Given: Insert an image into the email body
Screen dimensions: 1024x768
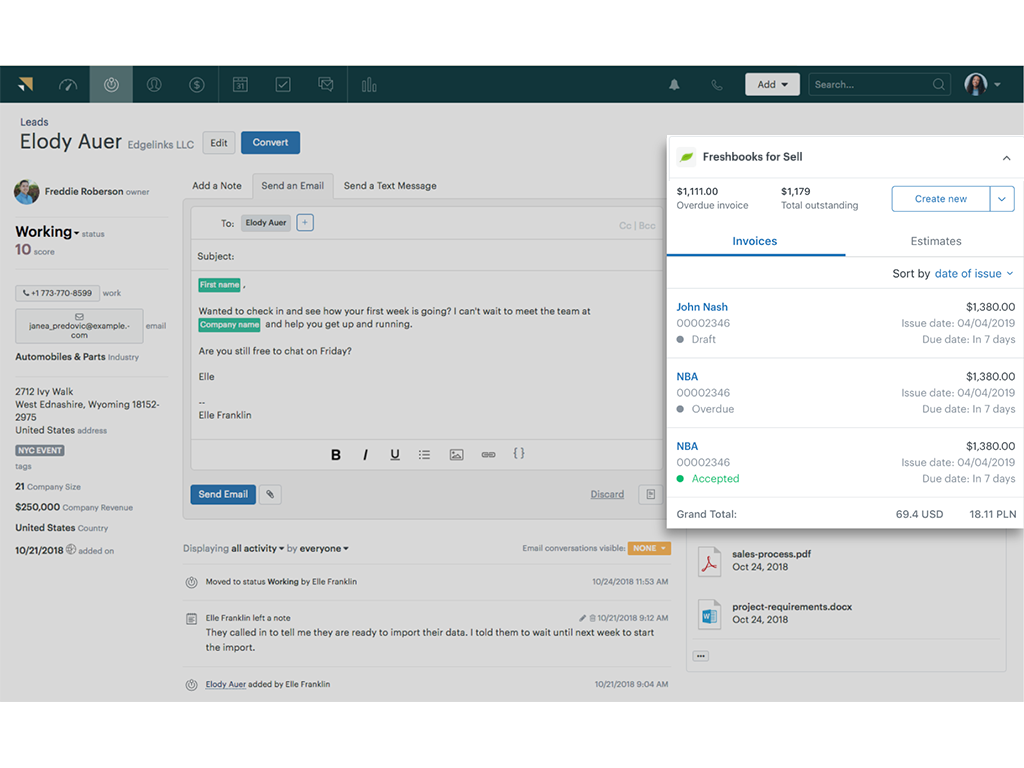Looking at the screenshot, I should (x=456, y=454).
